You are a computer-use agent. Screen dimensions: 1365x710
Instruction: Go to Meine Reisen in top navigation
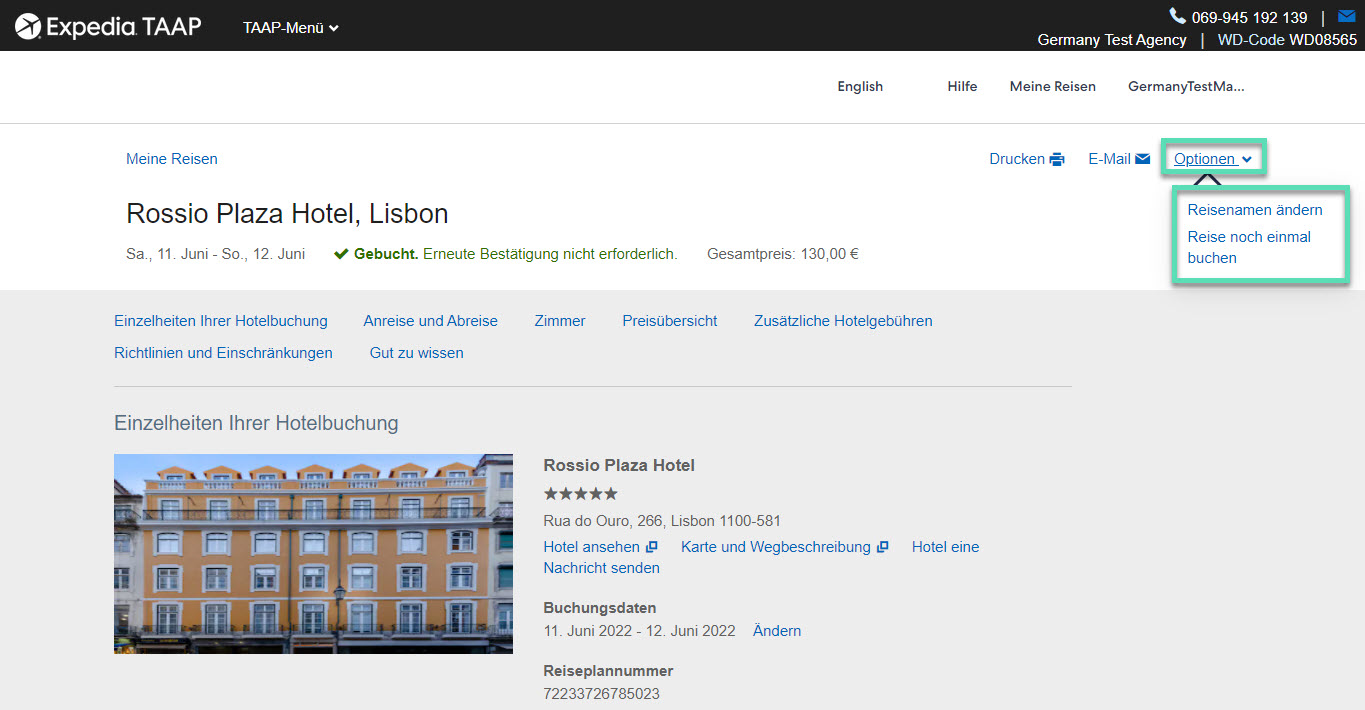pos(1052,86)
